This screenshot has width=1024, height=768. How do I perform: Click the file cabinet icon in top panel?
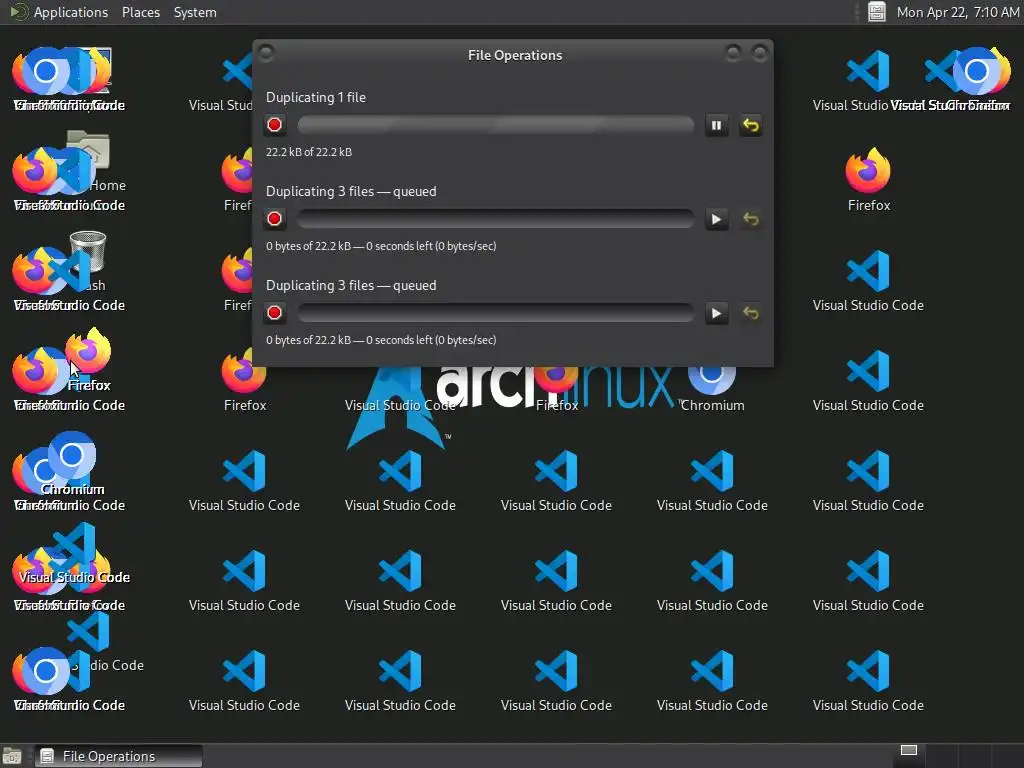[876, 12]
